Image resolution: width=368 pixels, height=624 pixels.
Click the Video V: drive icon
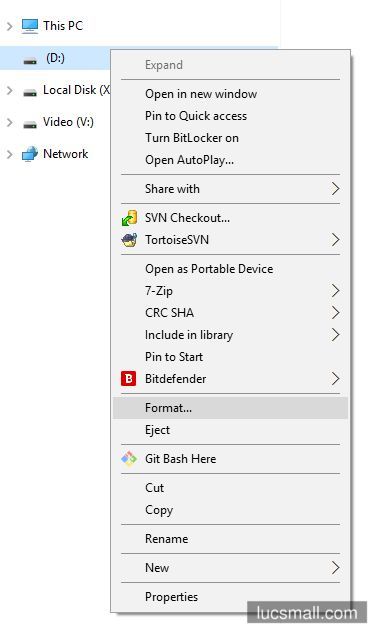(x=30, y=125)
